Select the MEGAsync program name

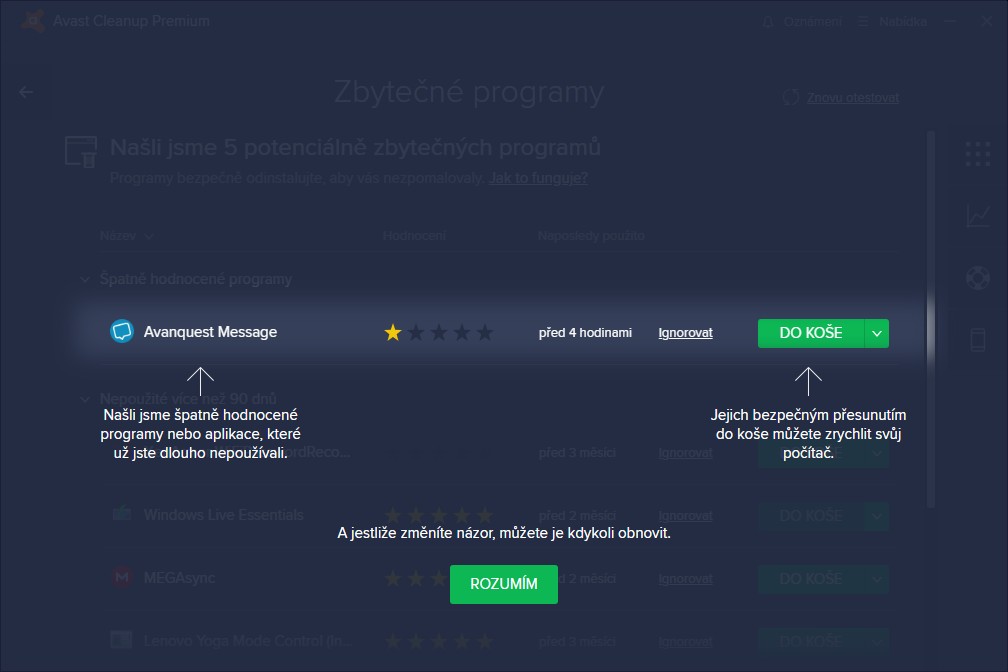[179, 577]
